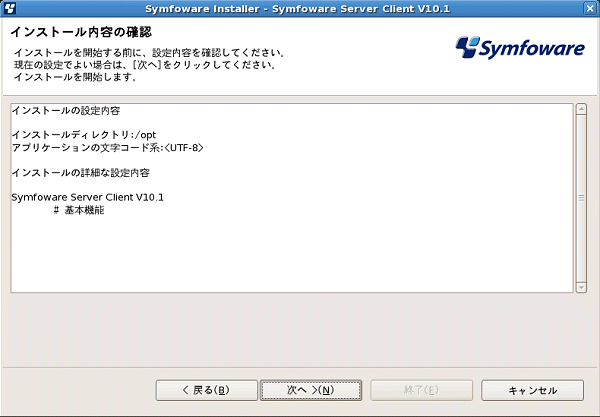Click the キャンセル button
This screenshot has height=417, width=600.
pyautogui.click(x=532, y=390)
